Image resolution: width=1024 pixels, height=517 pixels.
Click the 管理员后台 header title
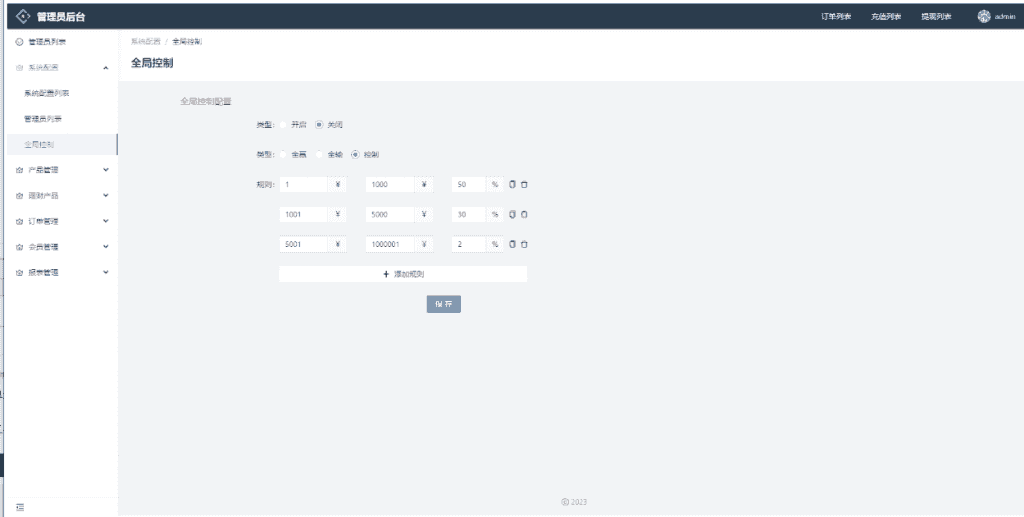(x=61, y=17)
